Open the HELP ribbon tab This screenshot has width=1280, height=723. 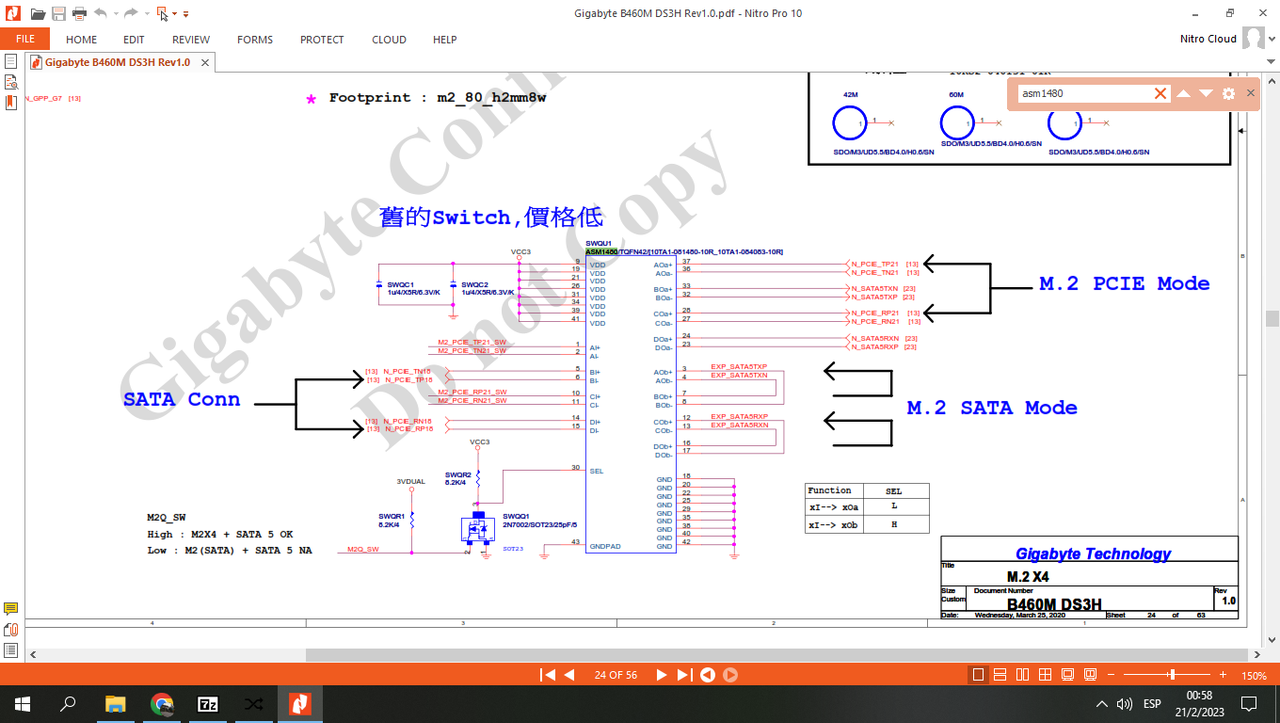(445, 40)
